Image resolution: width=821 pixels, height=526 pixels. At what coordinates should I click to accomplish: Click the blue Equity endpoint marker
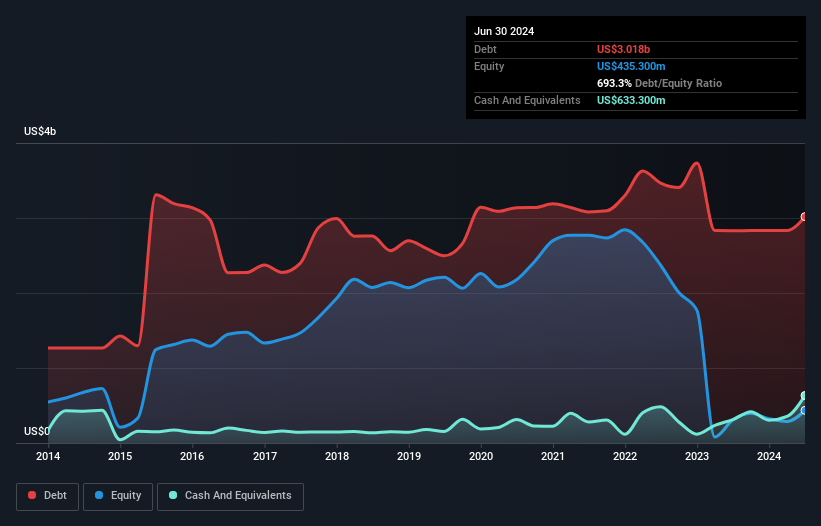click(805, 411)
